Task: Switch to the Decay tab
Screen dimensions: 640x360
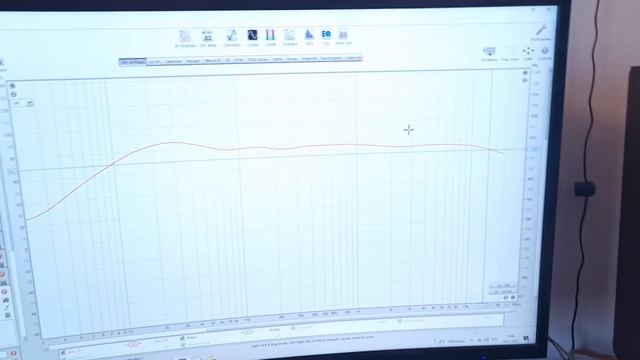Action: [x=292, y=59]
